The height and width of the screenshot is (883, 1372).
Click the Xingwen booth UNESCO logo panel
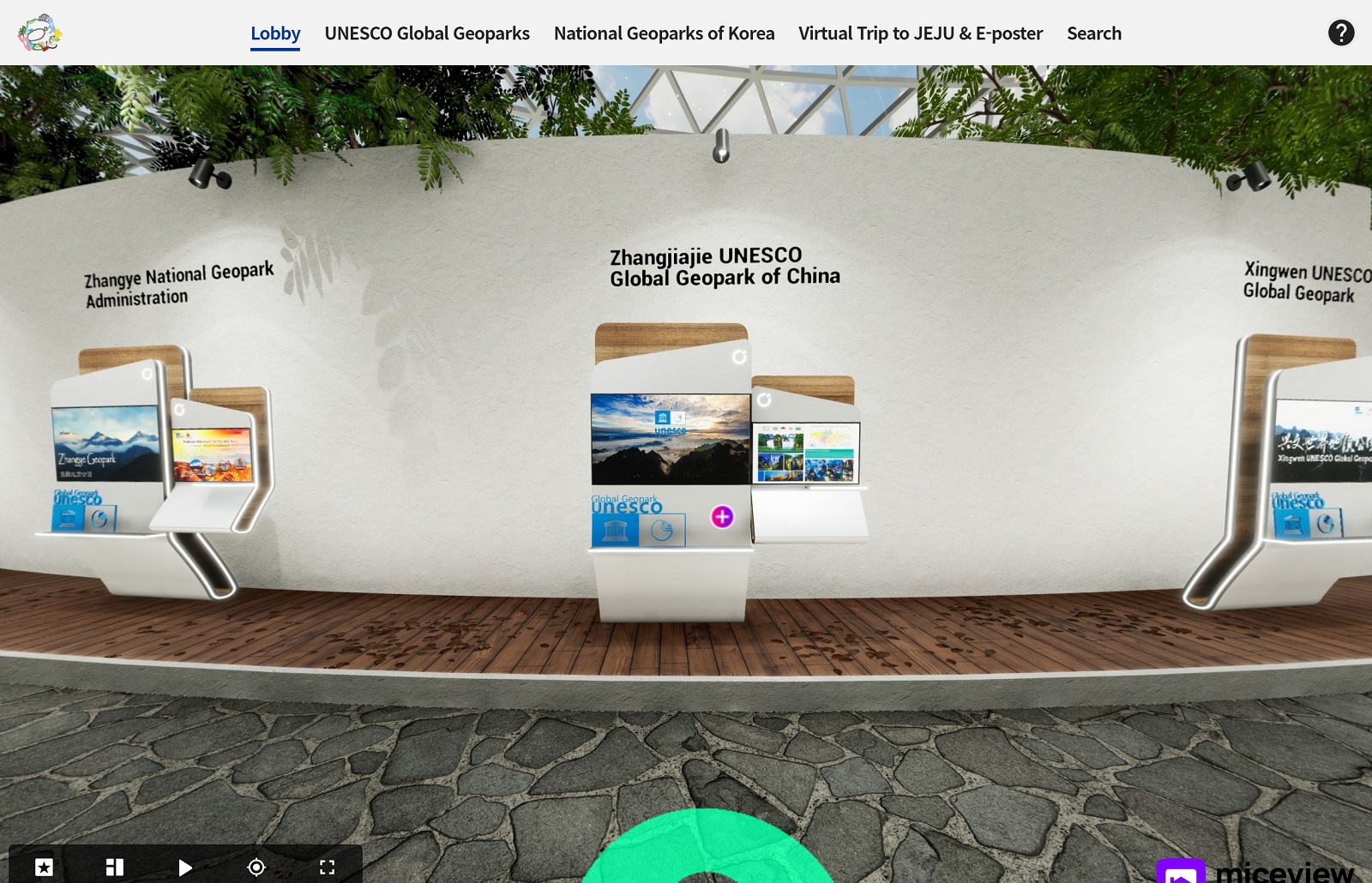1307,515
